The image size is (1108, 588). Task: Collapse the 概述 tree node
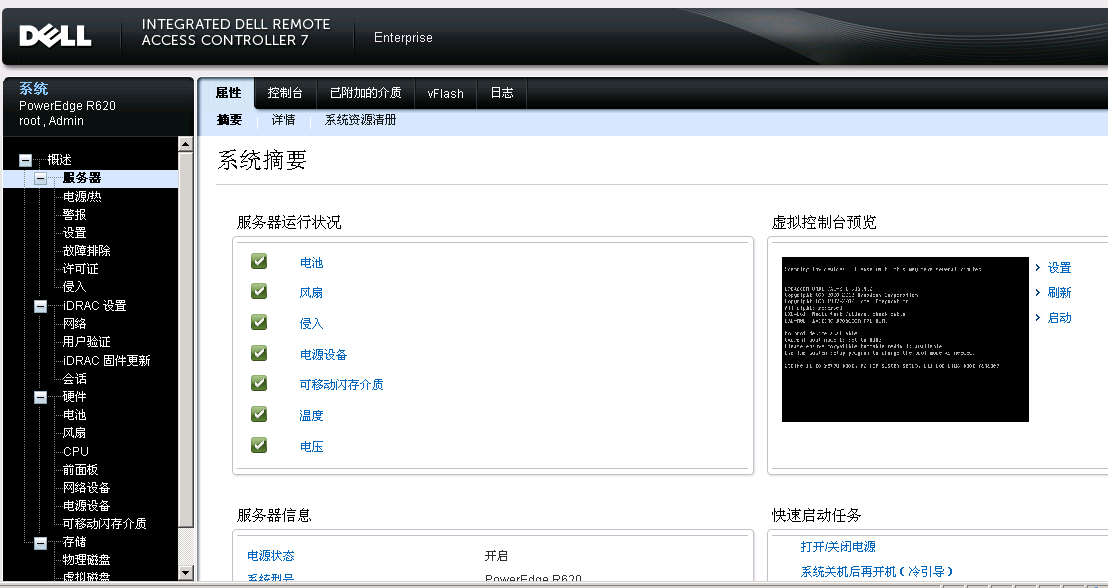pos(25,160)
